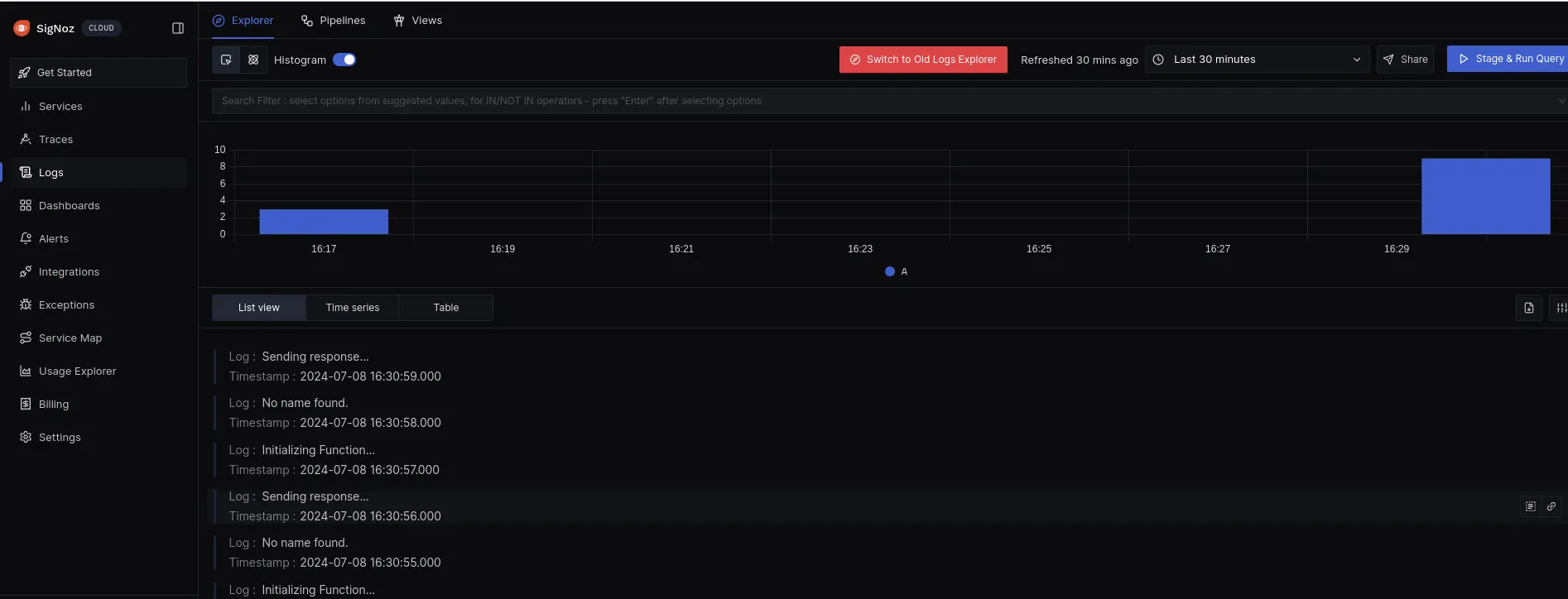1568x599 pixels.
Task: Open Dashboards from the sidebar
Action: click(x=69, y=205)
